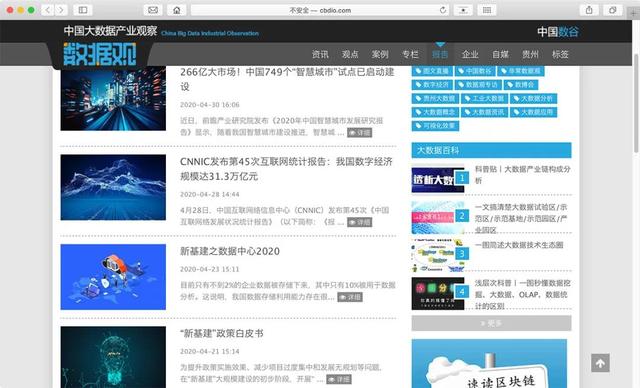The height and width of the screenshot is (388, 640).
Task: Go back with Safari's back arrow
Action: [x=48, y=10]
